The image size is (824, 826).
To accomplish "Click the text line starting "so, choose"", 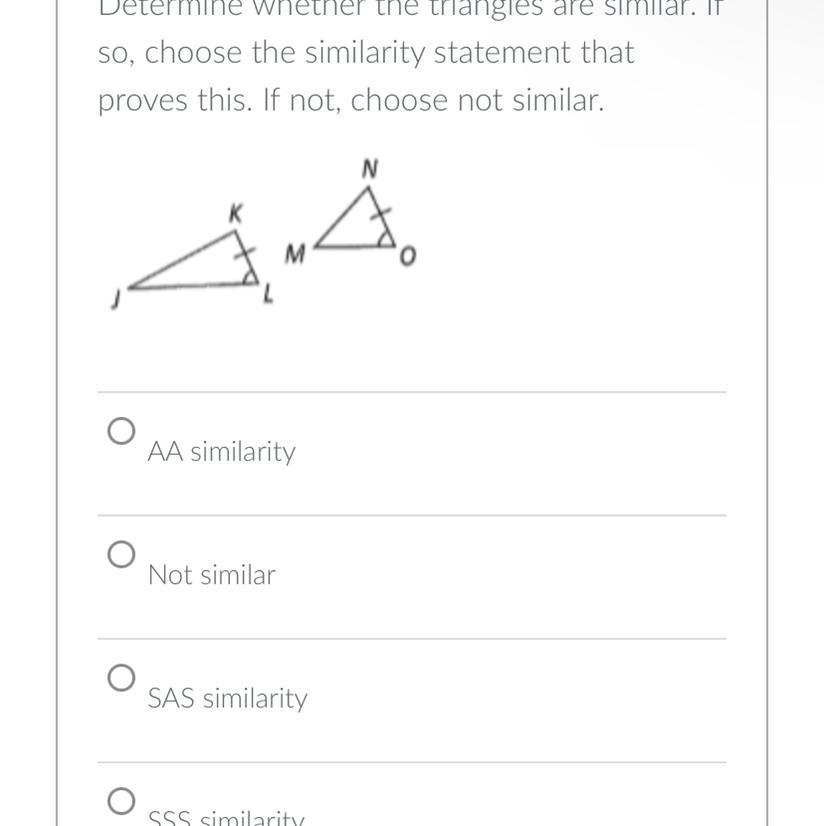I will click(x=366, y=52).
